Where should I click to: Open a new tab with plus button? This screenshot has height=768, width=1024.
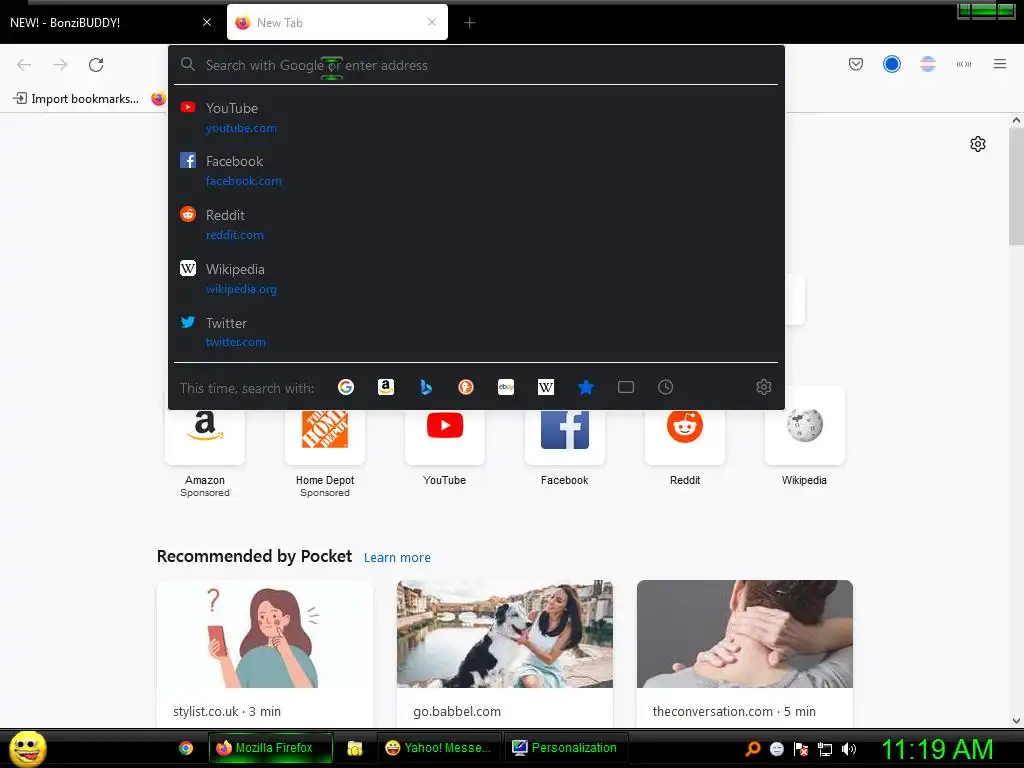(x=470, y=23)
